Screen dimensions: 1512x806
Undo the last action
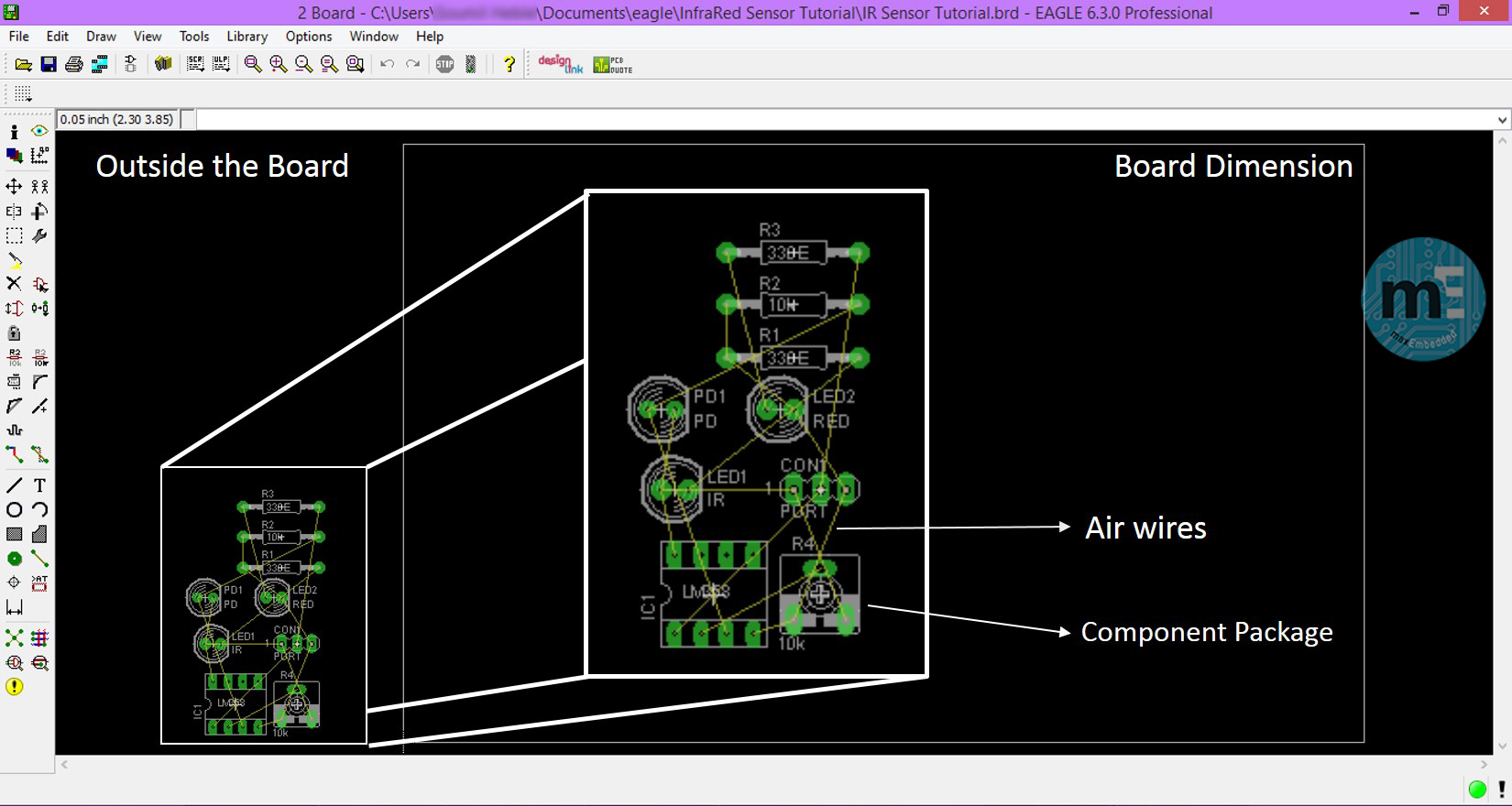(x=388, y=64)
